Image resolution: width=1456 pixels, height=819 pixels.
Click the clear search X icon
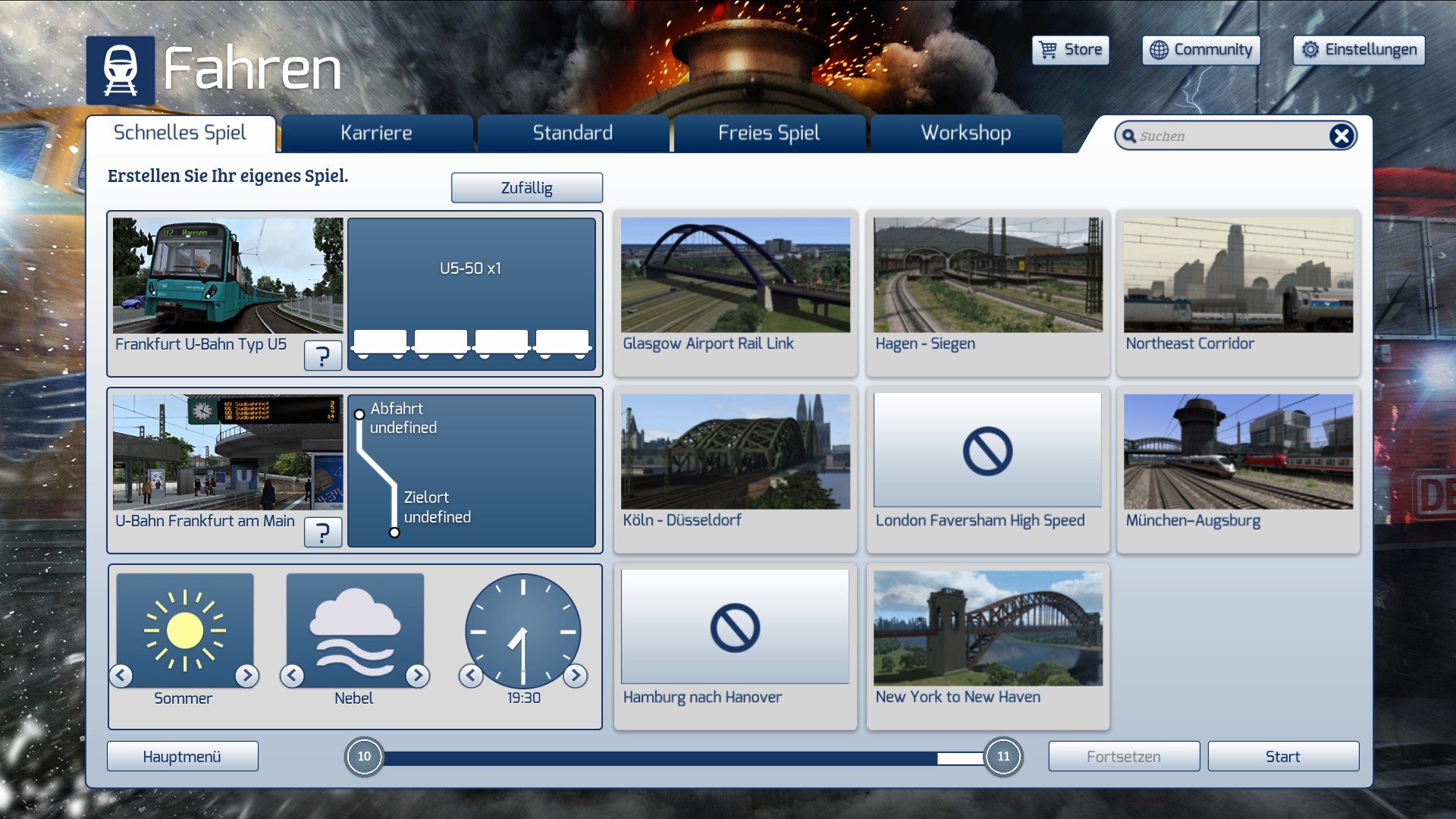[1341, 136]
